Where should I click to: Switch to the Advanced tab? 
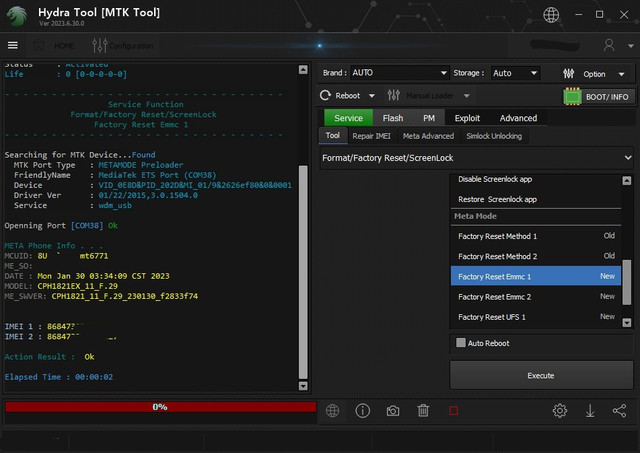pyautogui.click(x=518, y=118)
